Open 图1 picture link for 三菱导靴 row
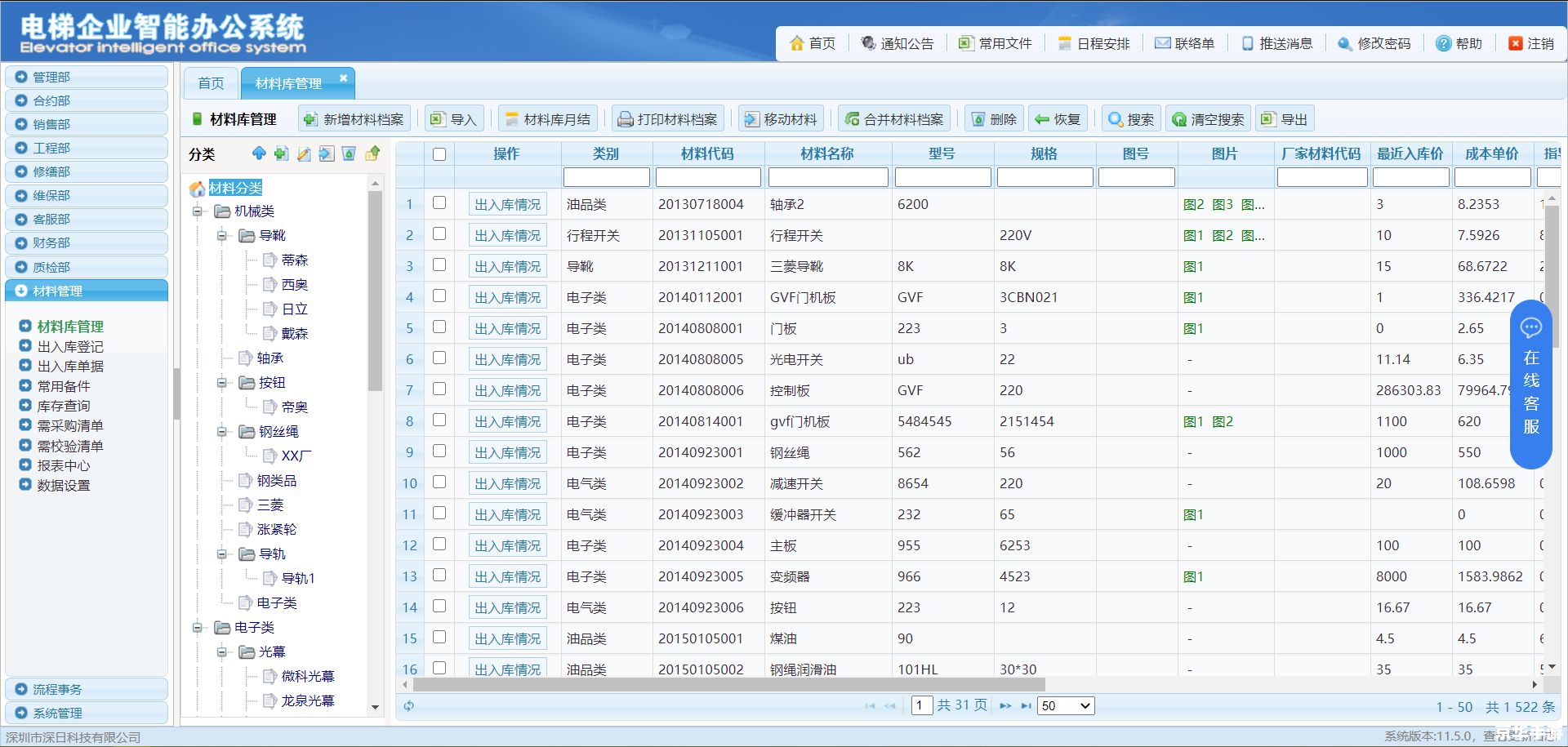 click(1193, 266)
